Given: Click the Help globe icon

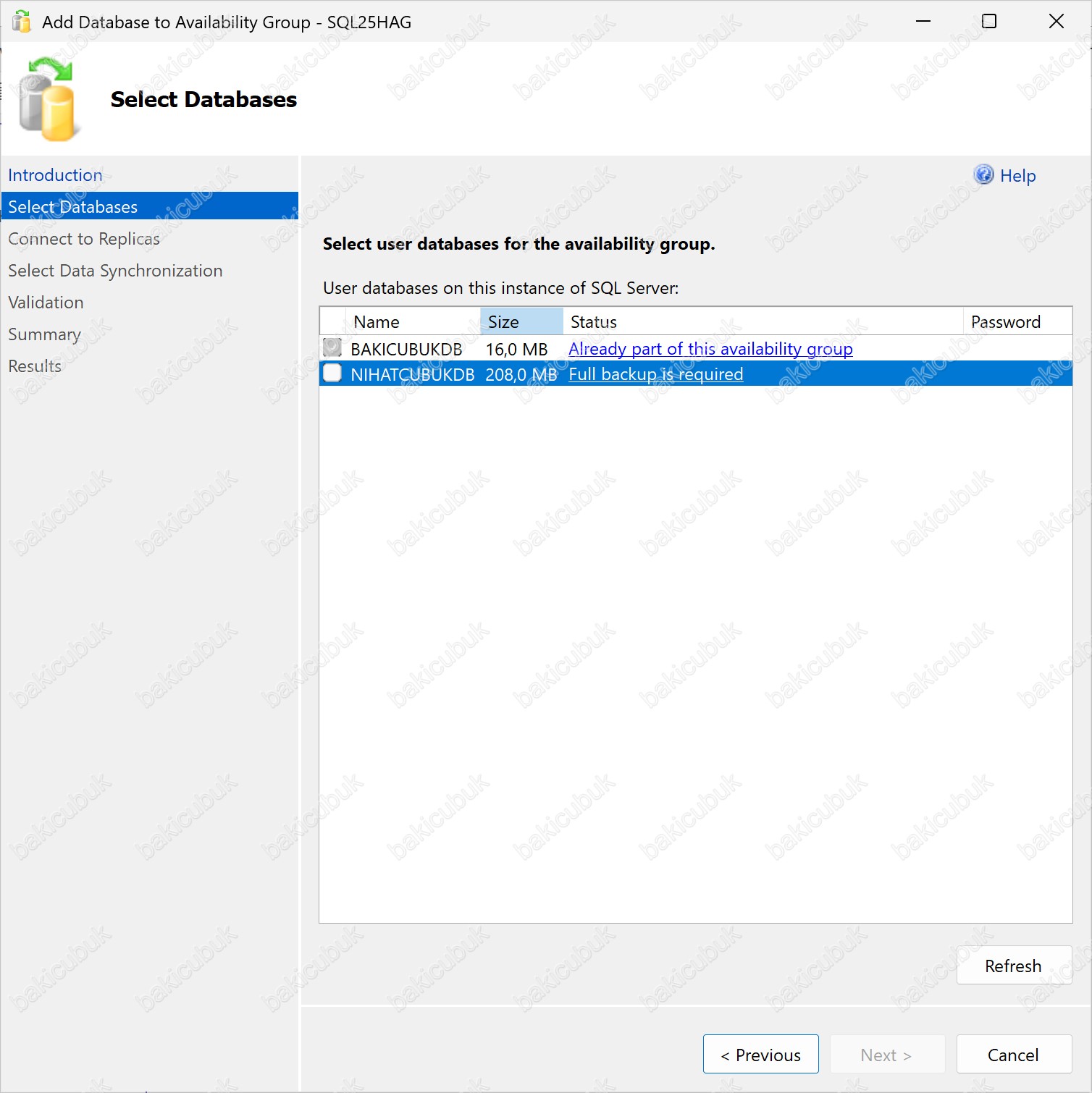Looking at the screenshot, I should click(983, 175).
